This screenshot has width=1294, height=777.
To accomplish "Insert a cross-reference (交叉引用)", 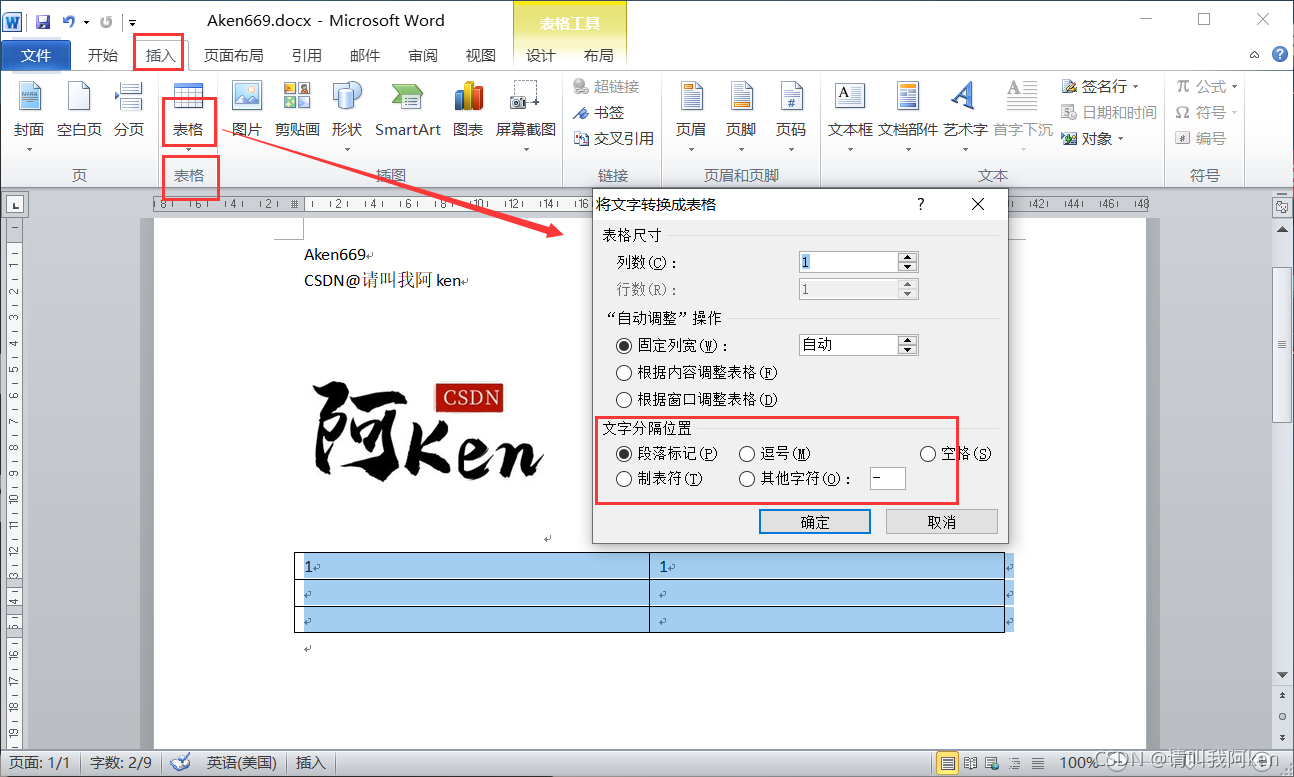I will click(613, 138).
